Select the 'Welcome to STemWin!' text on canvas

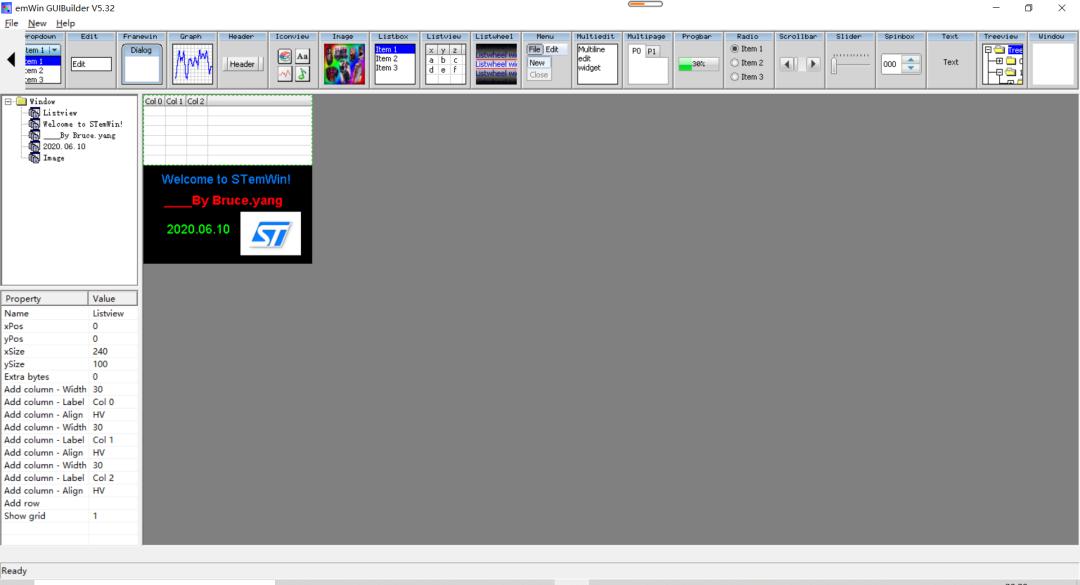tap(226, 179)
